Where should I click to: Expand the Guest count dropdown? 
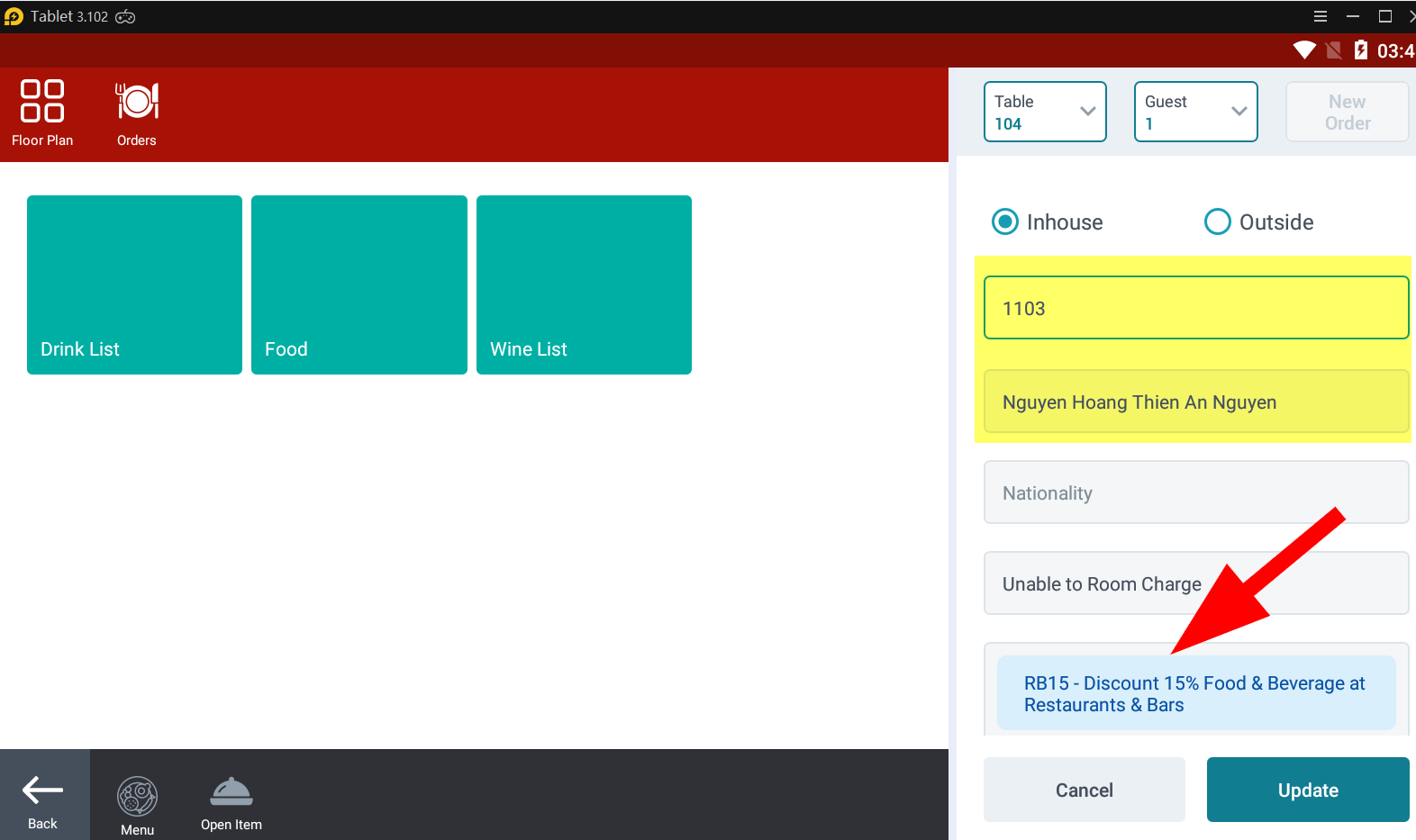[x=1196, y=112]
